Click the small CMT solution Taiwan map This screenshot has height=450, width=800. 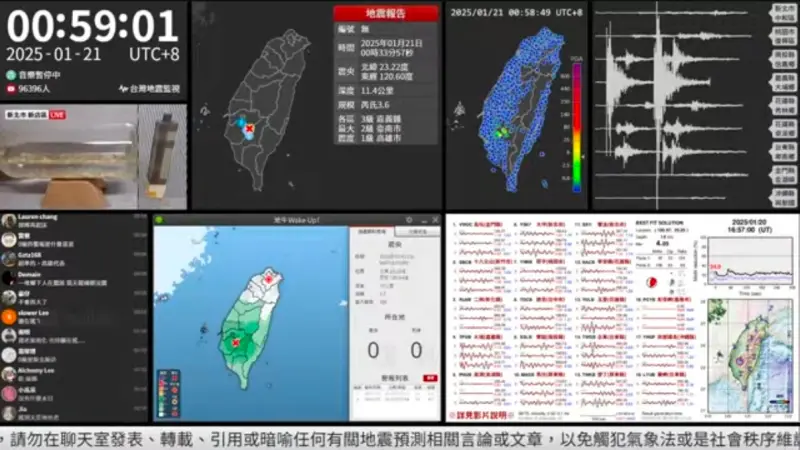[x=749, y=356]
